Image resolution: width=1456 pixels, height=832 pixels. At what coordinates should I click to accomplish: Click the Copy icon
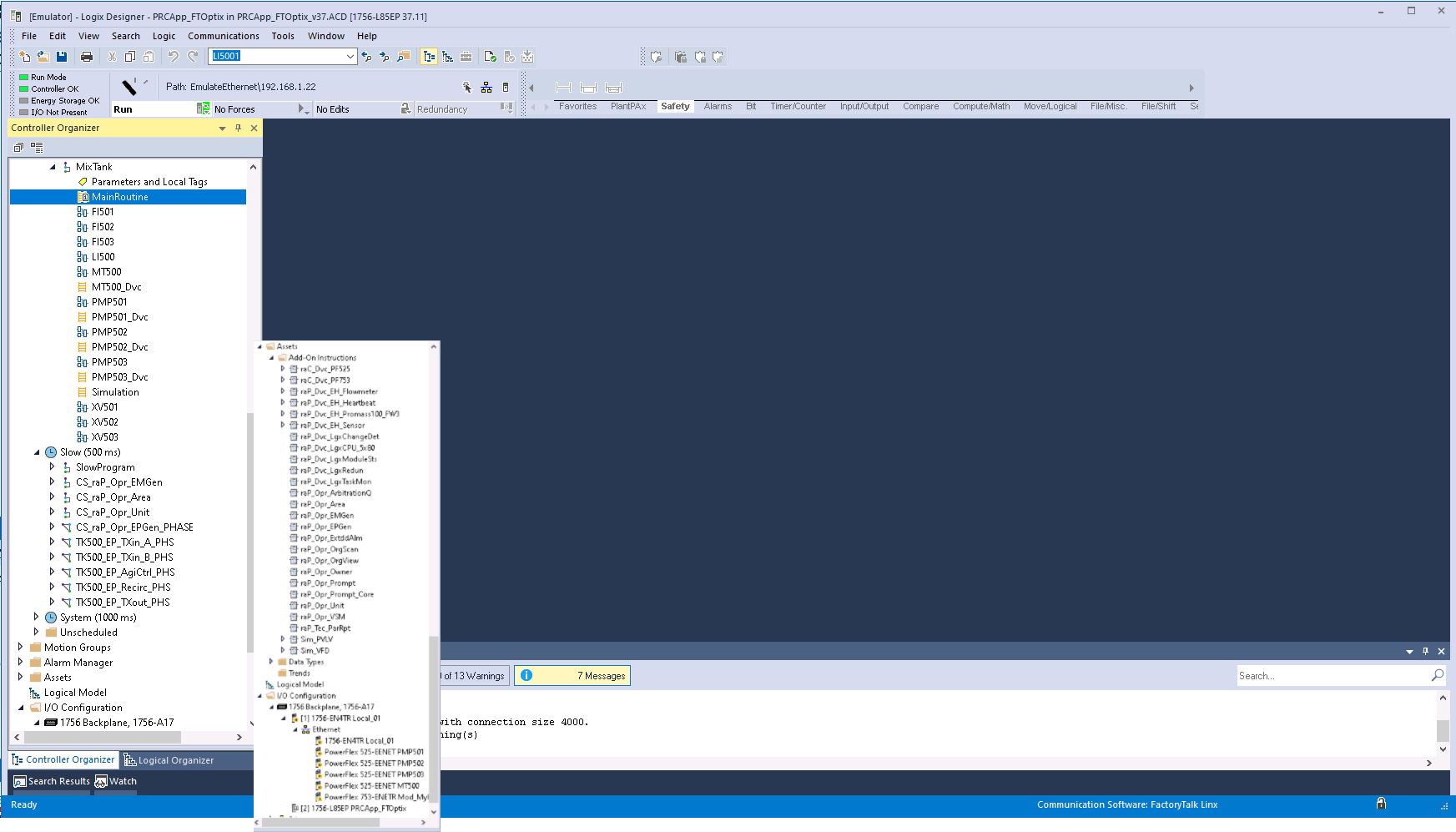pyautogui.click(x=130, y=57)
